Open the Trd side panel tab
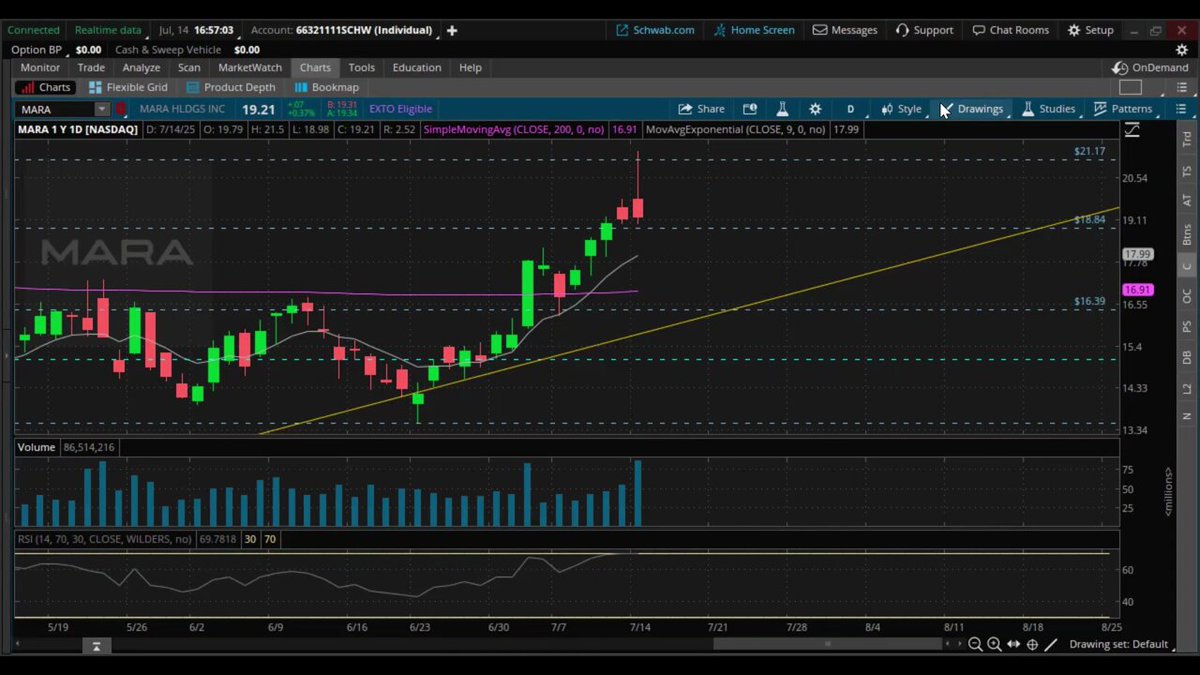The width and height of the screenshot is (1200, 675). click(x=1187, y=140)
